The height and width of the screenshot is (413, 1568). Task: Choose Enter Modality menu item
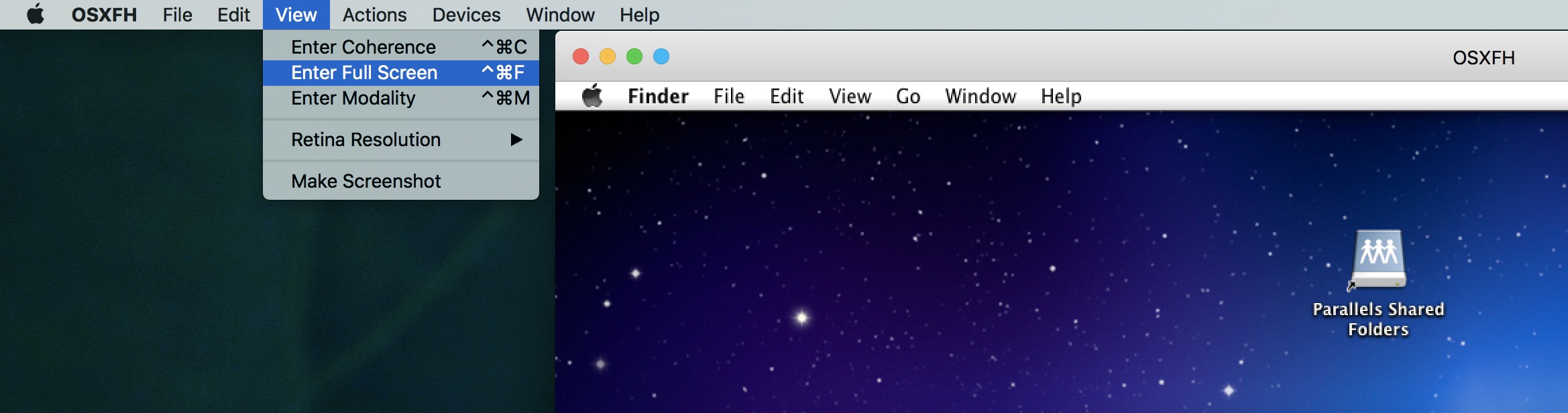[x=401, y=98]
